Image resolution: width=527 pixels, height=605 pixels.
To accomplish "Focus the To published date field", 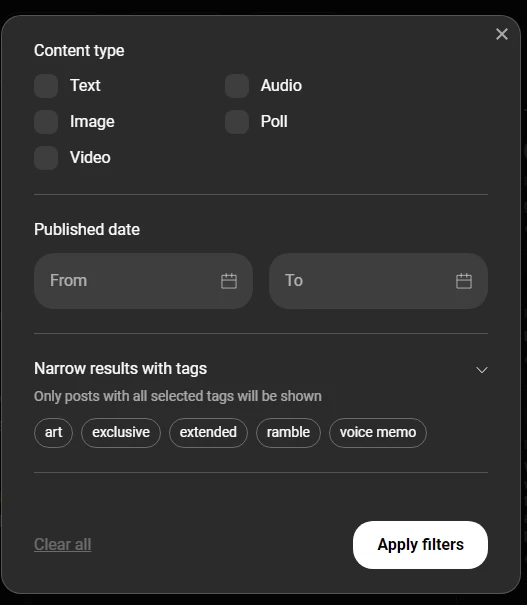I will coord(378,281).
